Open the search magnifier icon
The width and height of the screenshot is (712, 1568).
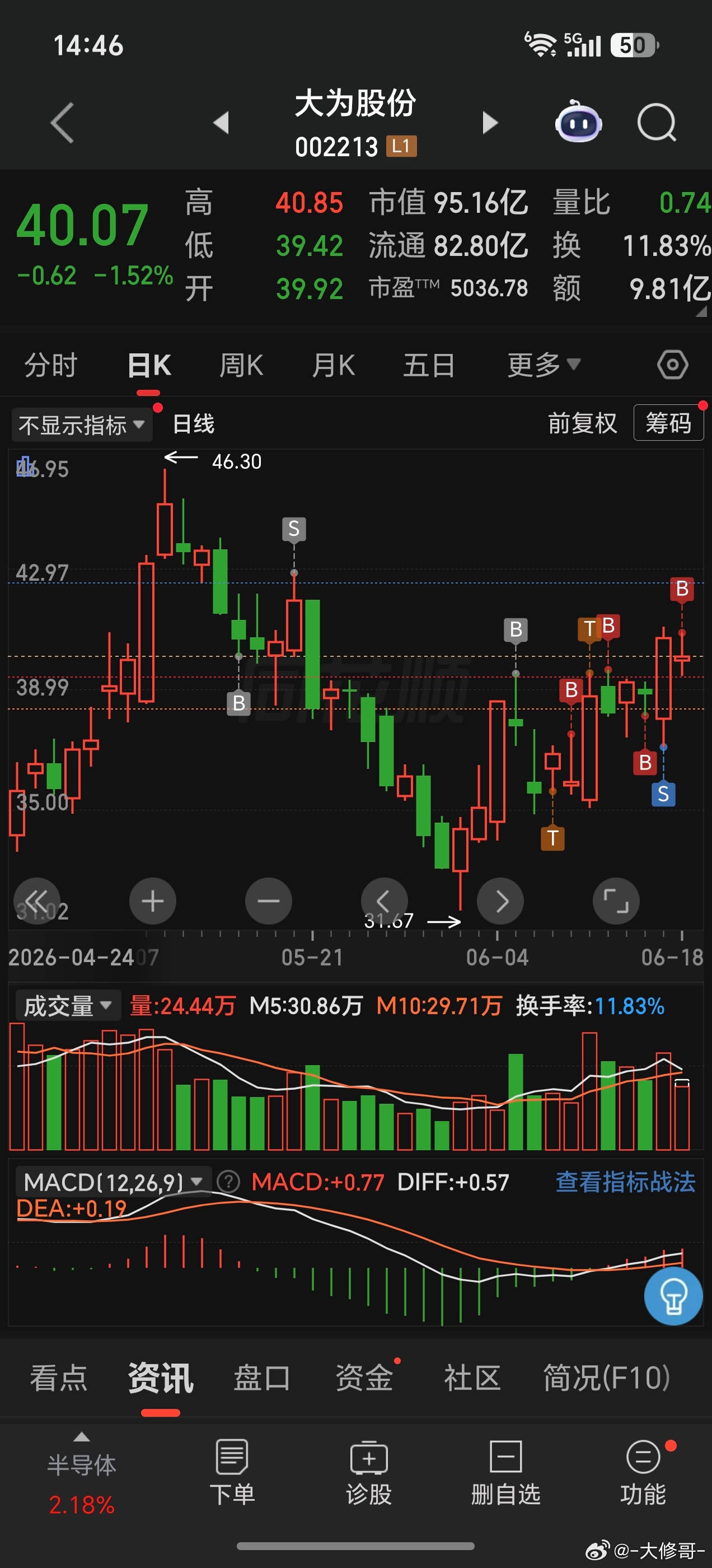657,122
